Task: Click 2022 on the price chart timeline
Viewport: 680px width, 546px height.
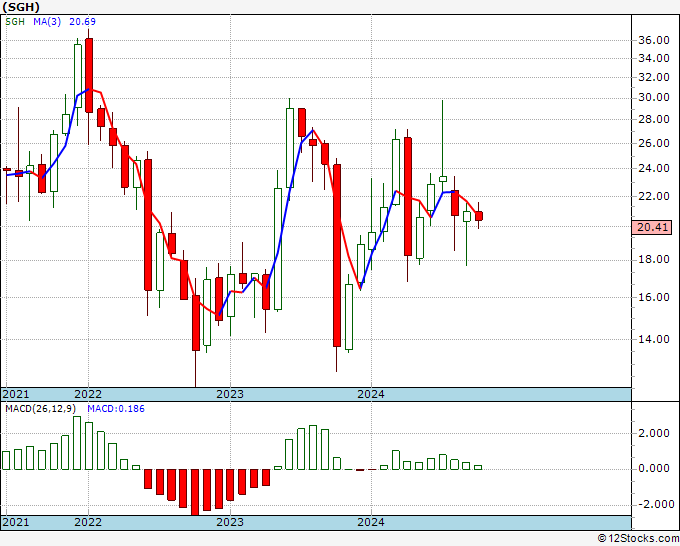Action: (88, 394)
